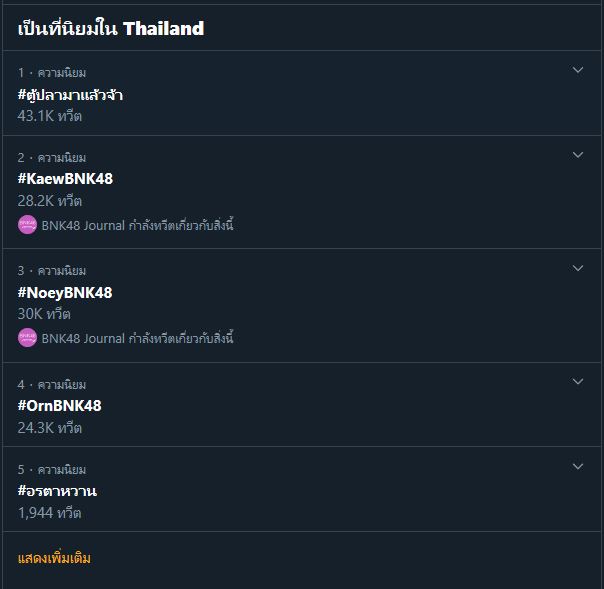Click the 43.1K tweet count

(49, 116)
